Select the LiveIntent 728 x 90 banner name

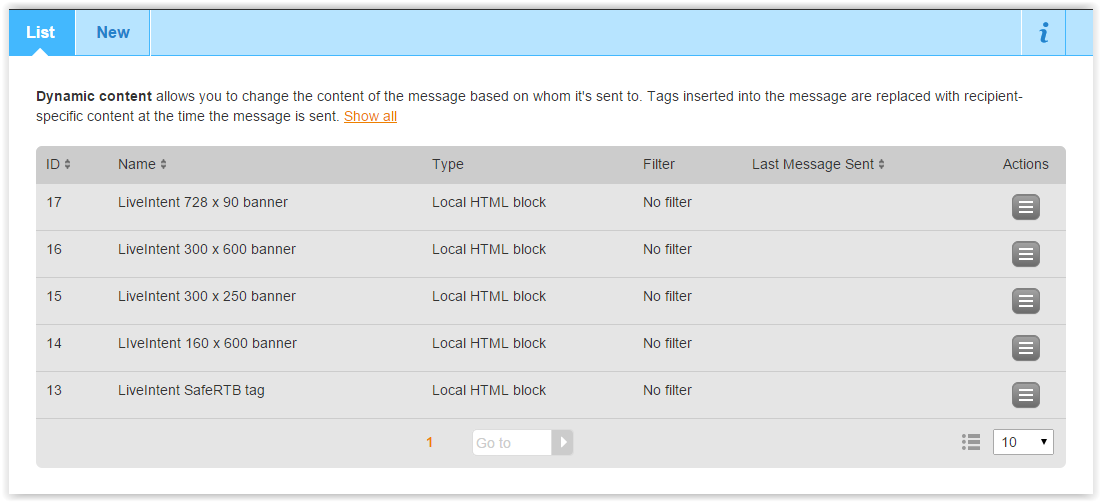click(202, 202)
